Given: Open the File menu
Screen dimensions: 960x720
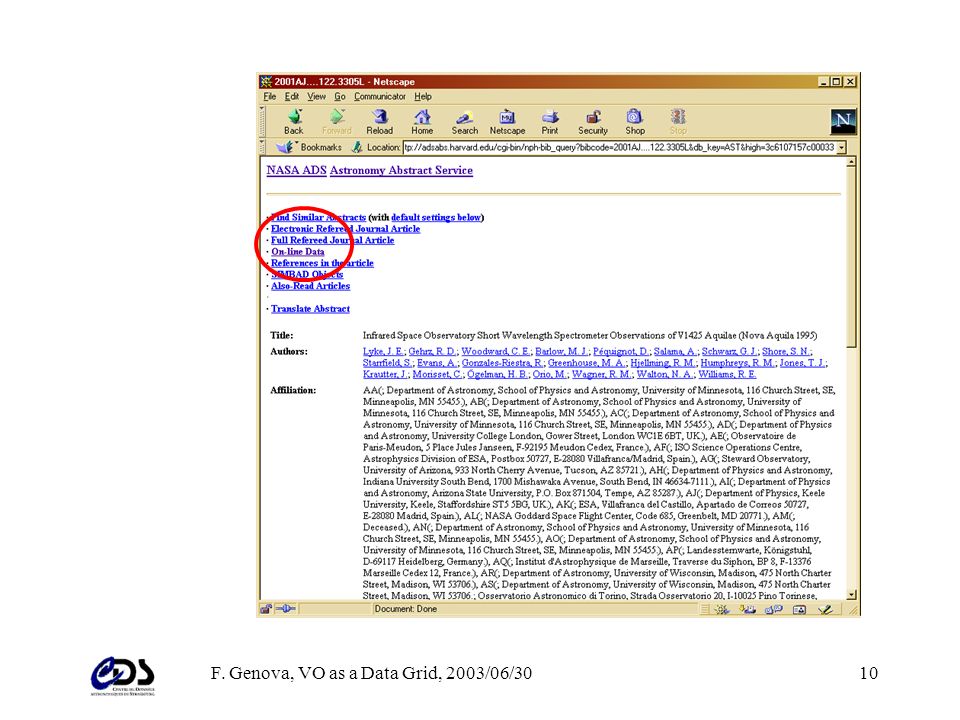Looking at the screenshot, I should click(x=269, y=97).
